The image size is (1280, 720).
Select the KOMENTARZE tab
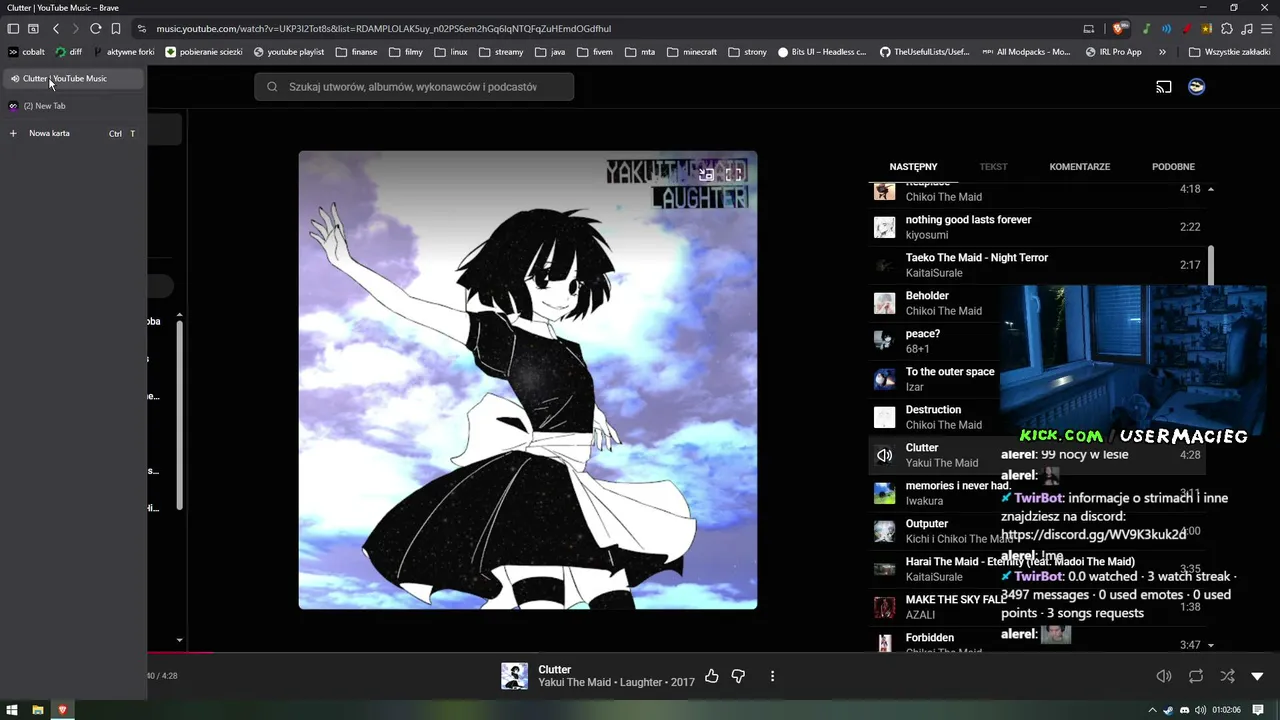(1080, 167)
